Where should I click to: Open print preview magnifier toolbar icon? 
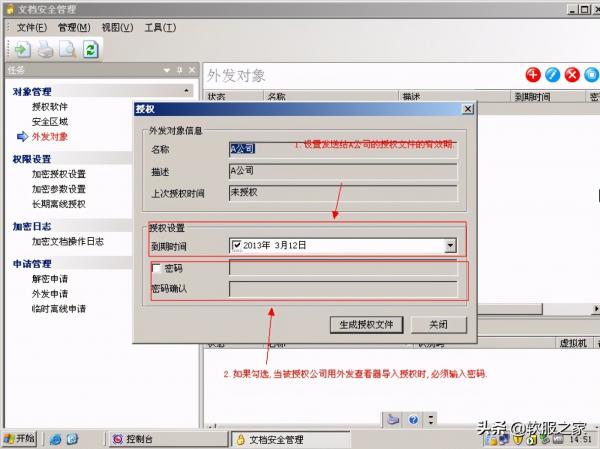click(x=68, y=50)
